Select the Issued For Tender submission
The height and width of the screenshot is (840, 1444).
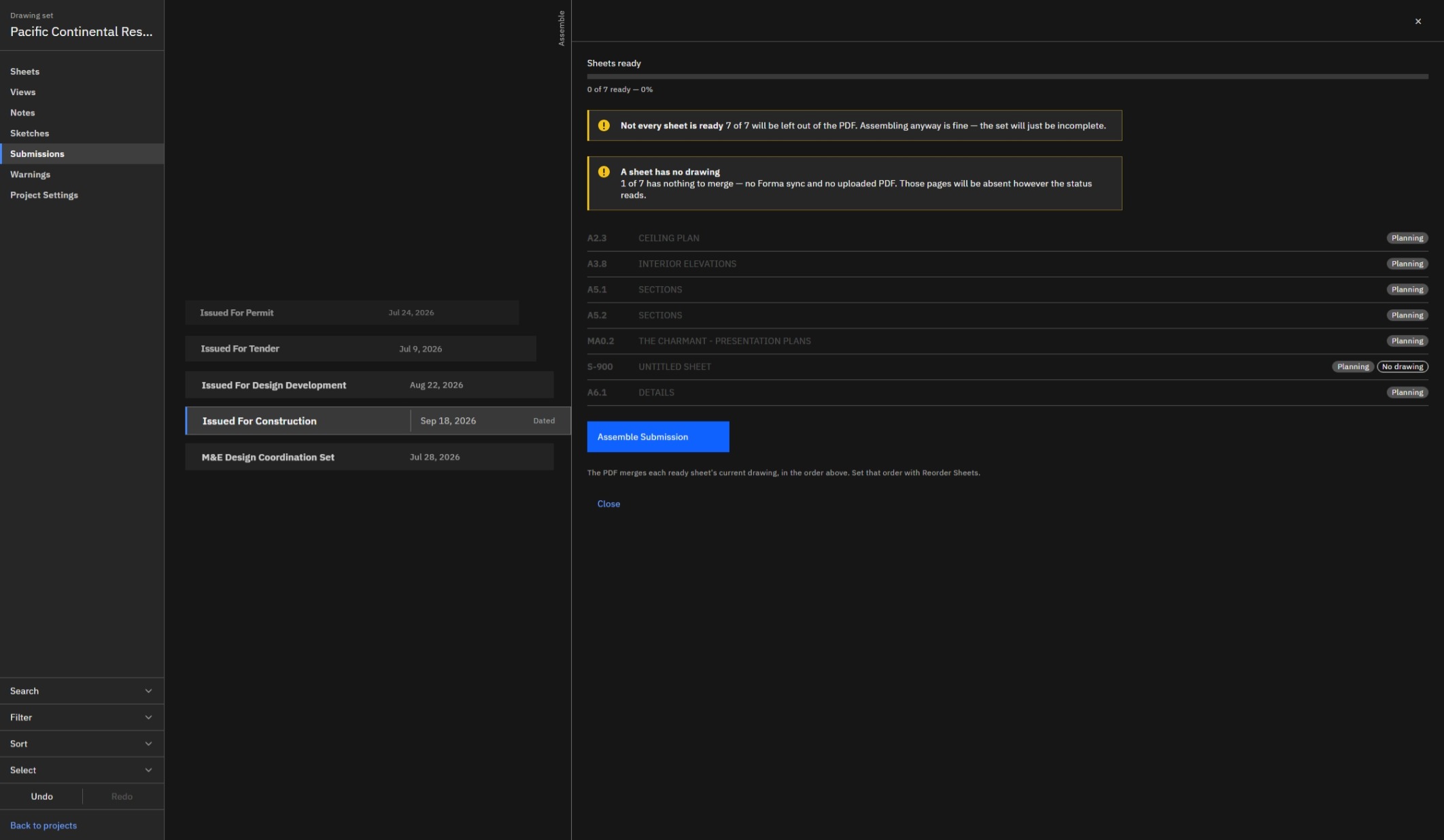coord(360,349)
